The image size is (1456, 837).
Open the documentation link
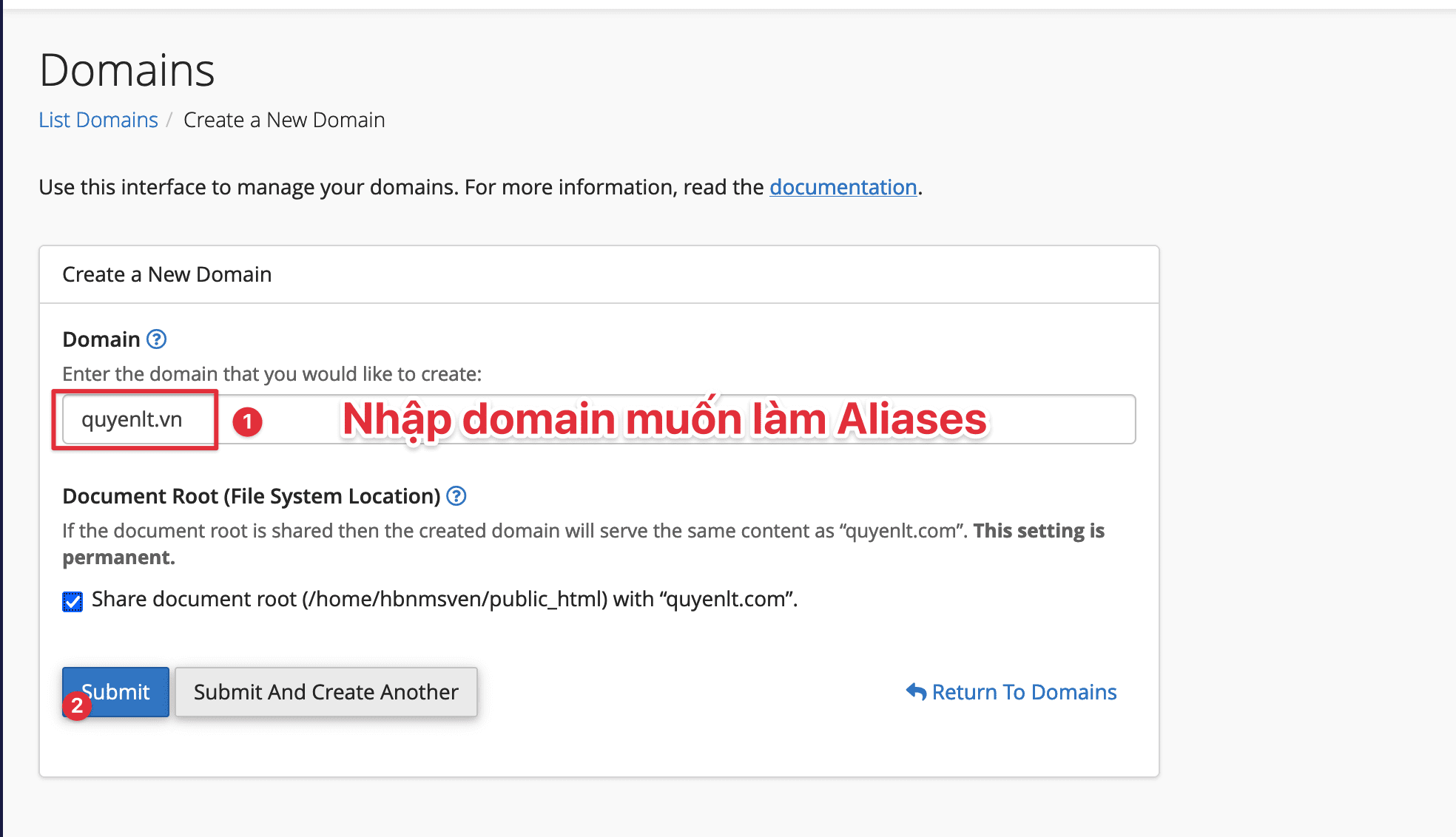[x=843, y=187]
